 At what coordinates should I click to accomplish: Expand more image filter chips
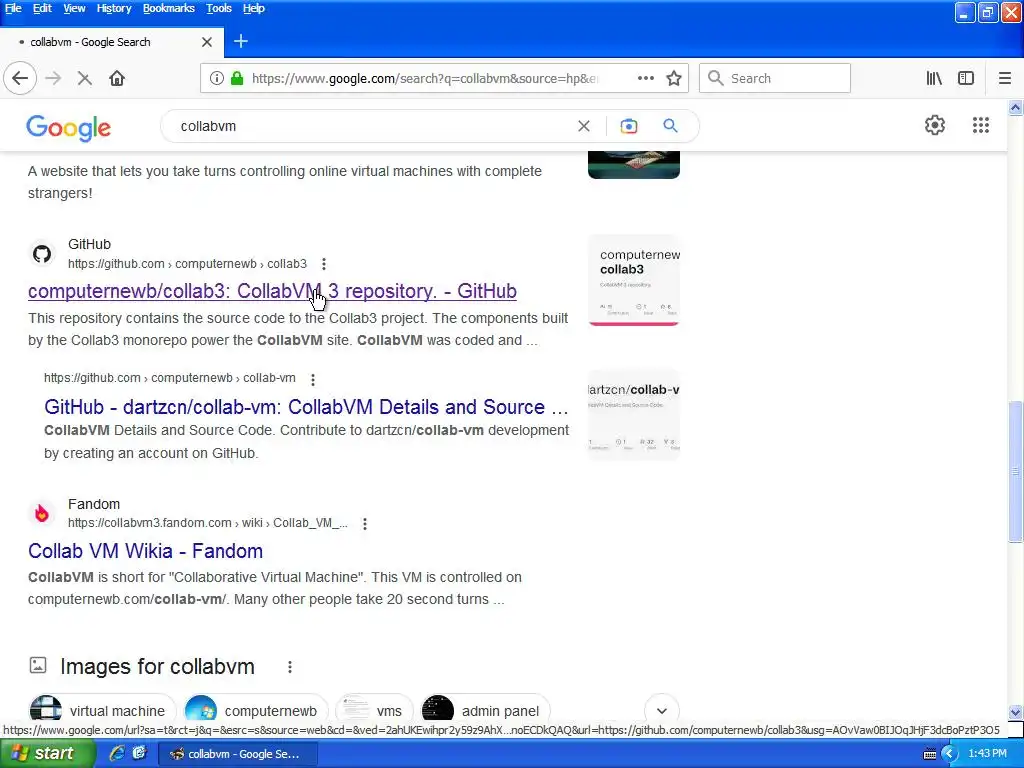coord(662,710)
